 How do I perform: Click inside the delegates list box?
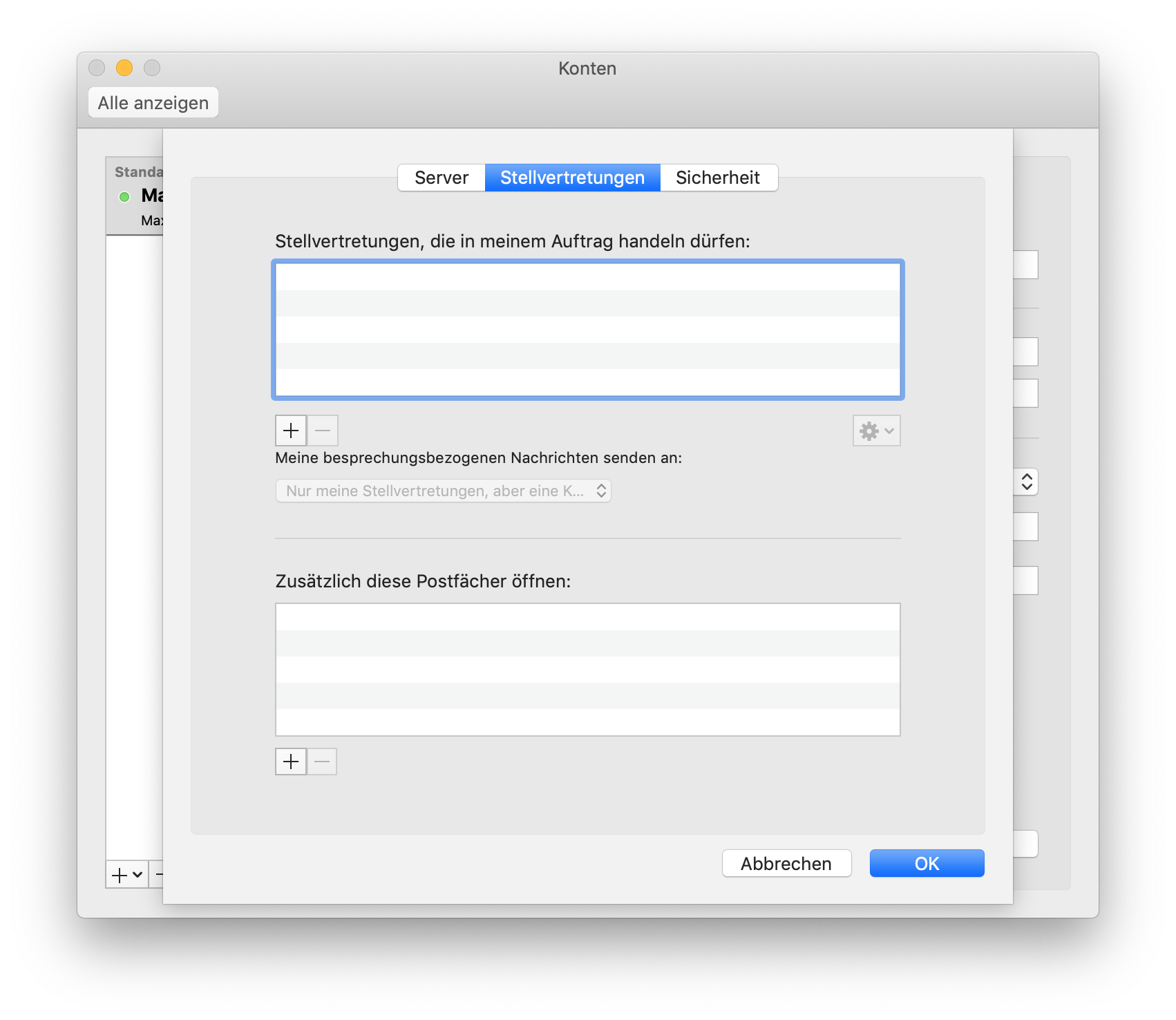click(587, 330)
